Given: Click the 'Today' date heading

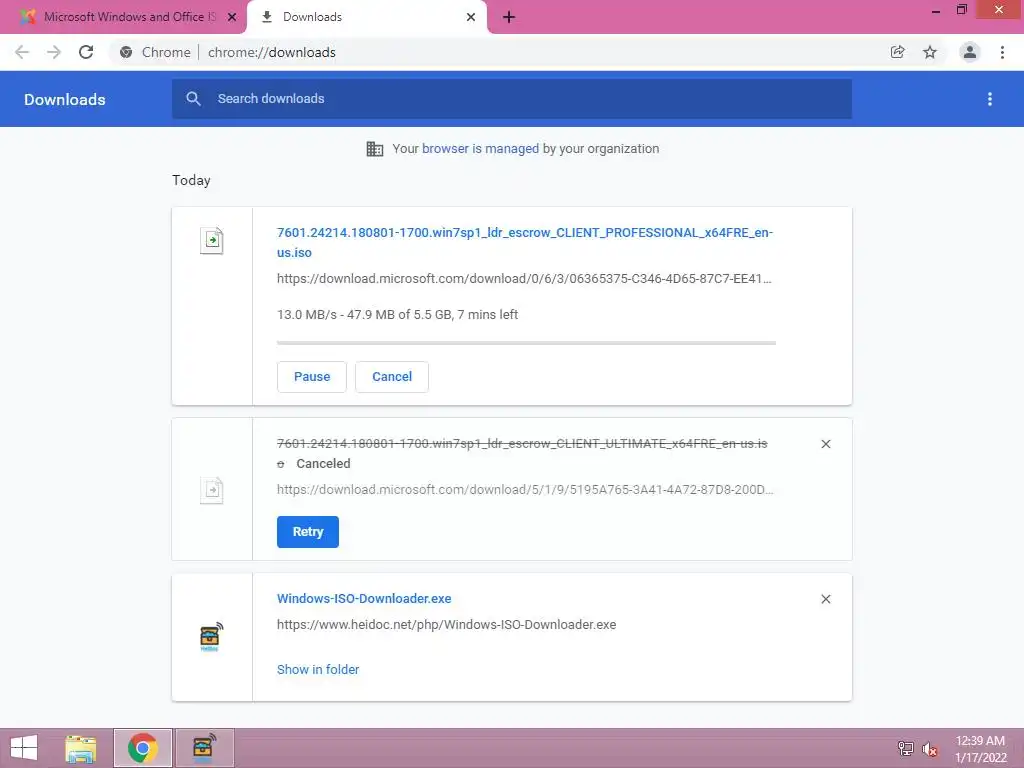Looking at the screenshot, I should tap(191, 180).
